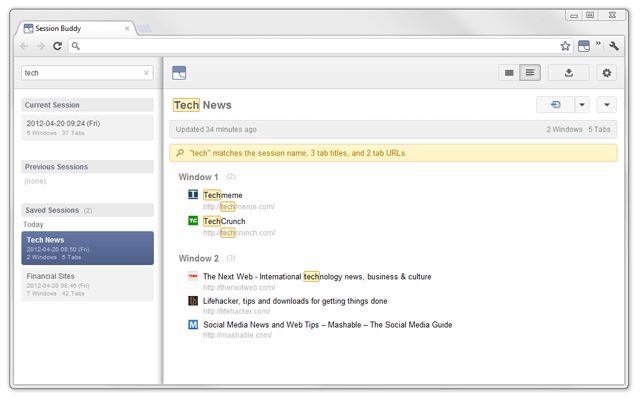This screenshot has height=400, width=640.
Task: Click the tech search input field
Action: [x=82, y=73]
